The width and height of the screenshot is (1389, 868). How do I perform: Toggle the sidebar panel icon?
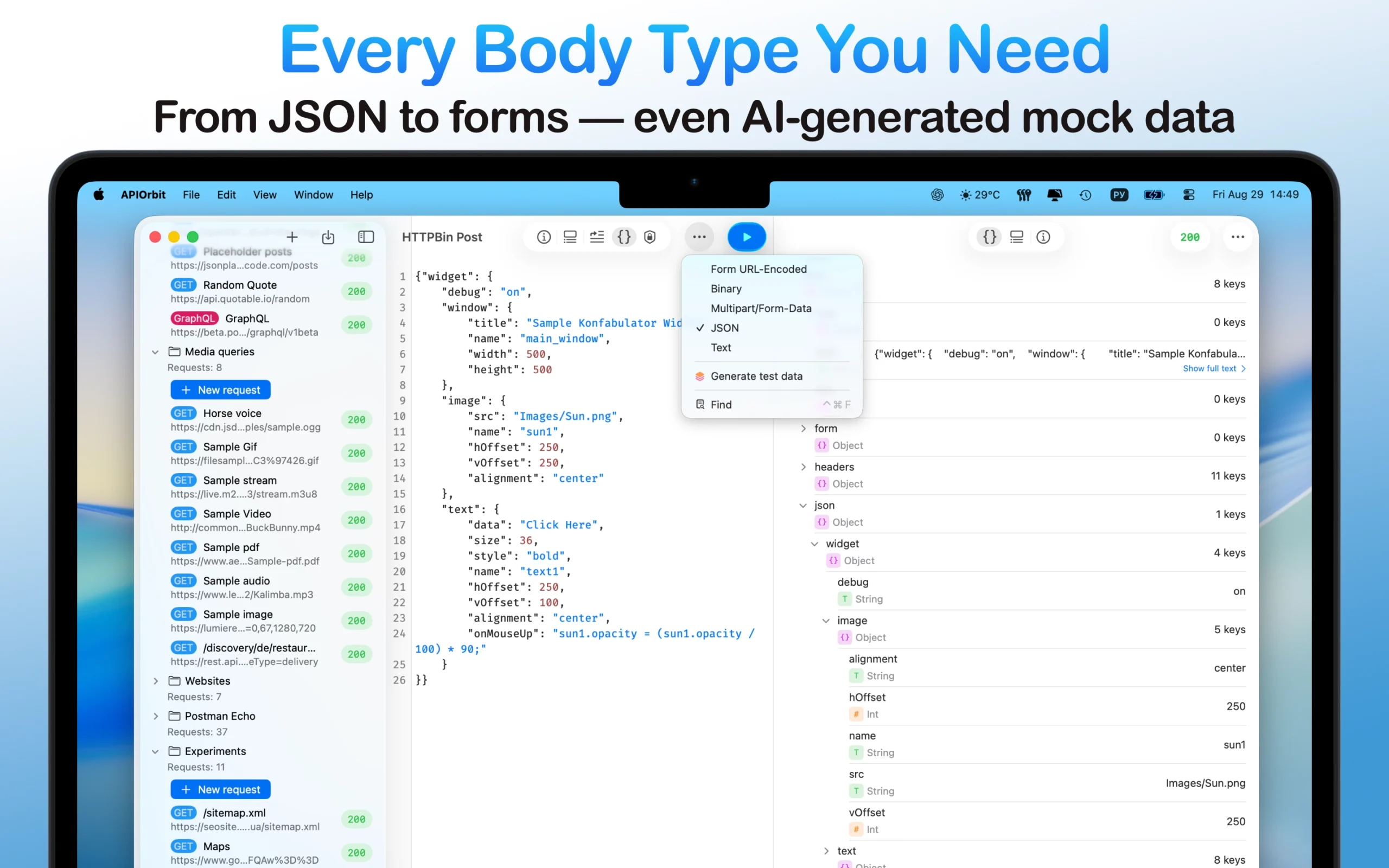(x=366, y=237)
